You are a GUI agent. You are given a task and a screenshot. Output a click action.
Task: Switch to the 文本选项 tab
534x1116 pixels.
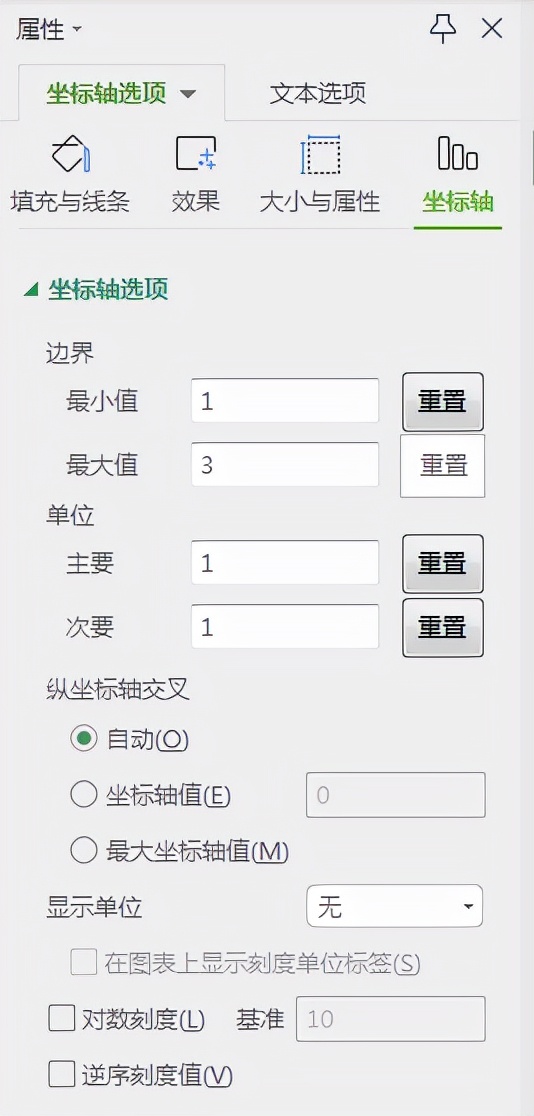(318, 93)
